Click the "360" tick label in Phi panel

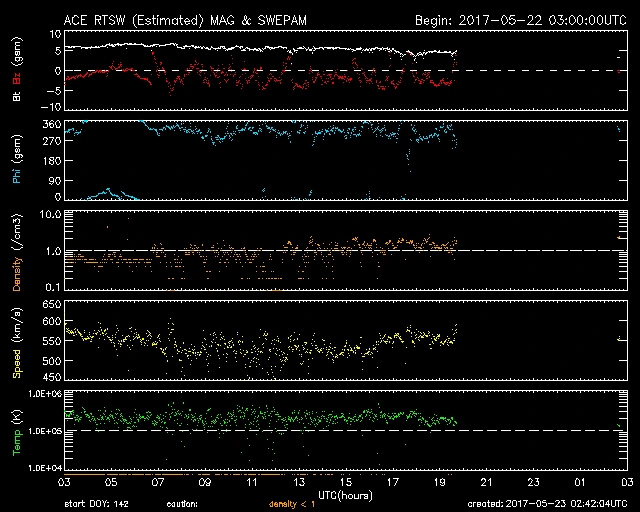point(52,124)
